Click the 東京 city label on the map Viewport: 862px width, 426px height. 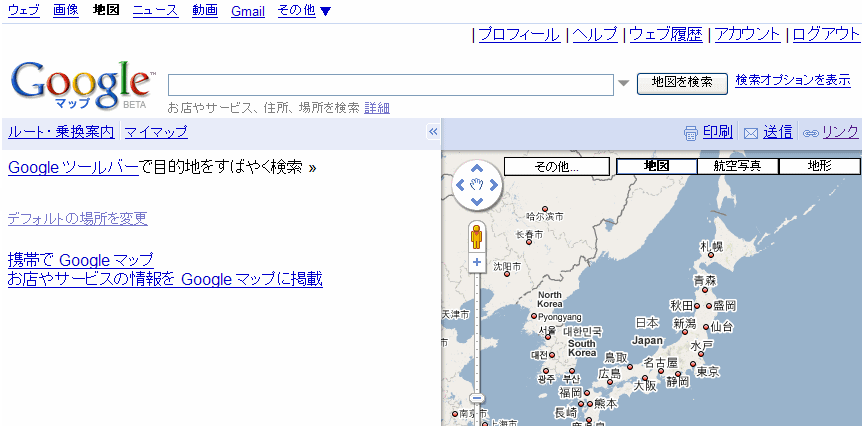tap(708, 372)
